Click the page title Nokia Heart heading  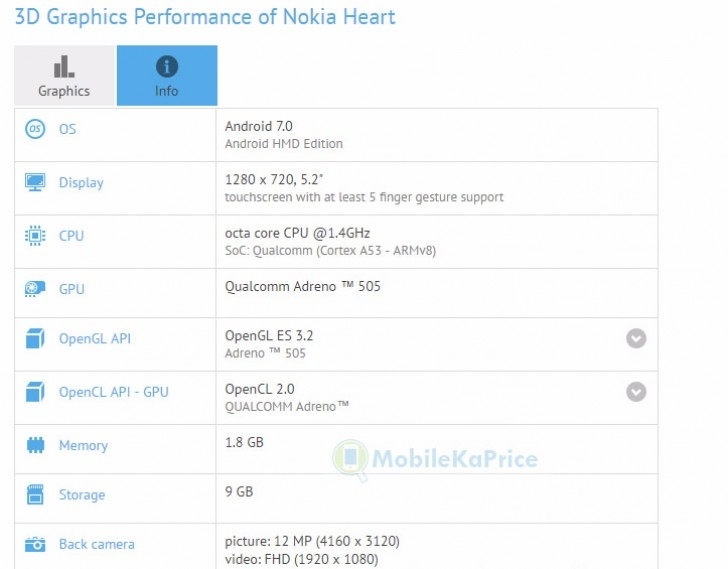[205, 17]
